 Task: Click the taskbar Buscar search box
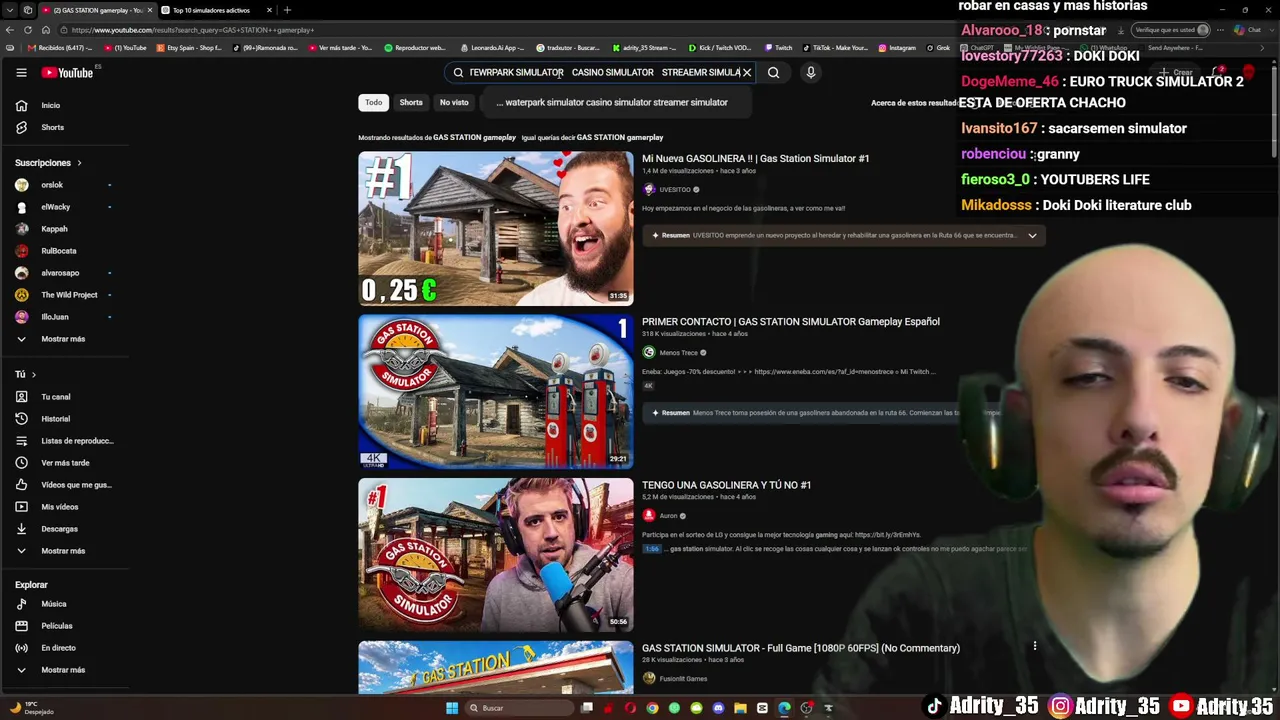[x=517, y=708]
